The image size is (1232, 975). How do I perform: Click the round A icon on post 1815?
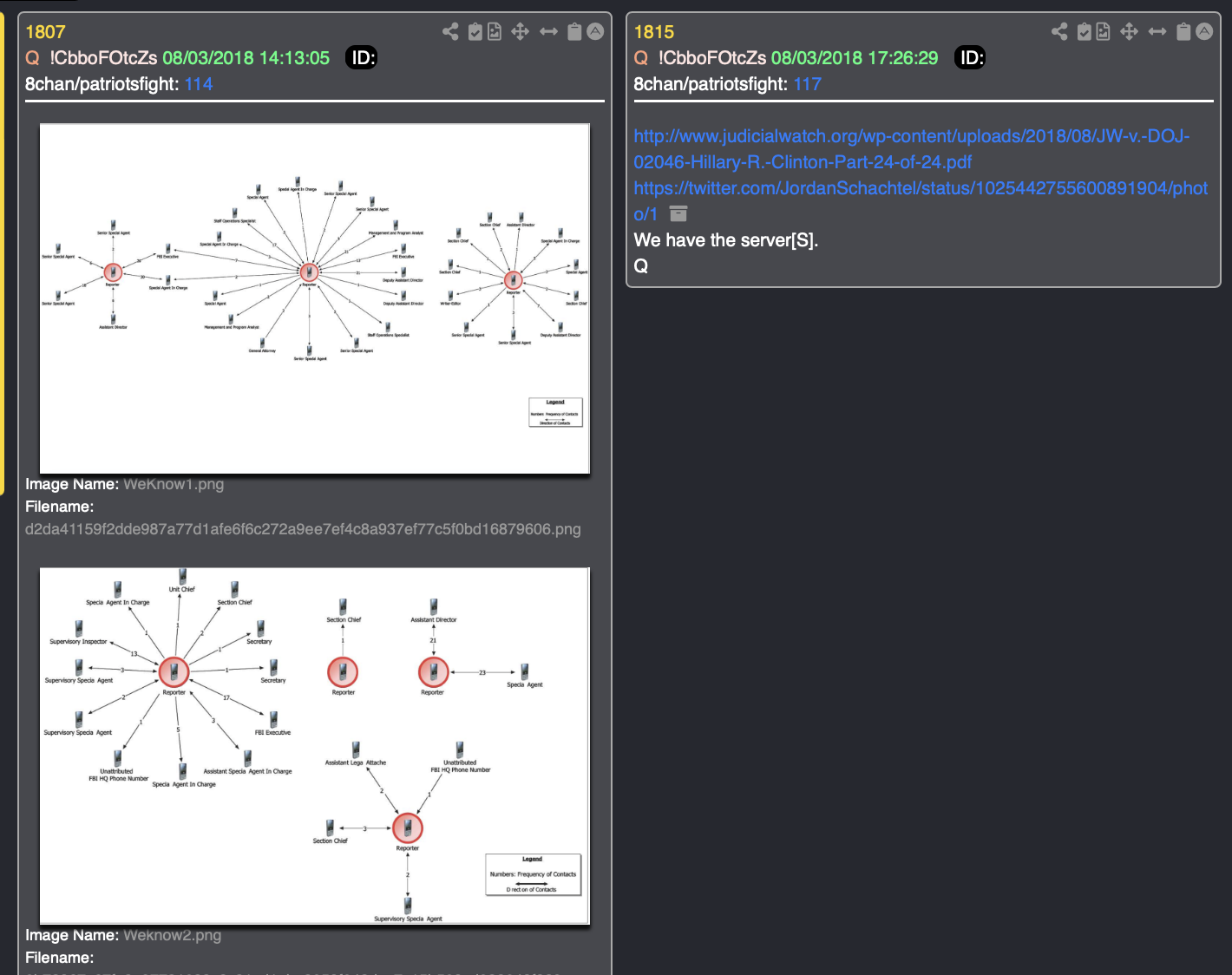1204,31
